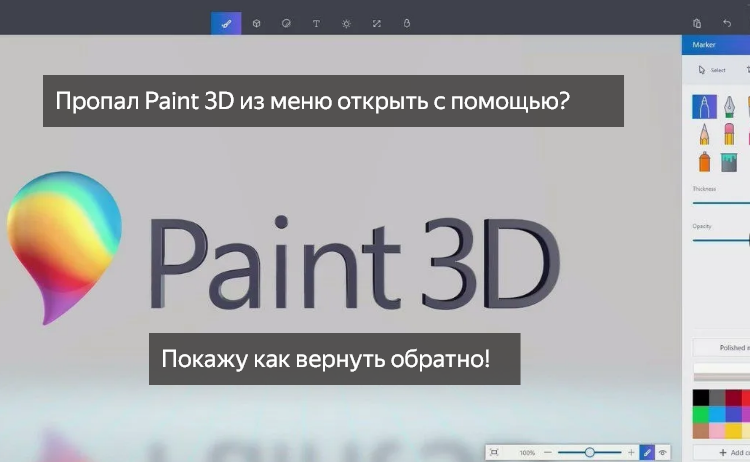Viewport: 750px width, 462px height.
Task: Click the Paste clipboard icon
Action: pos(697,23)
